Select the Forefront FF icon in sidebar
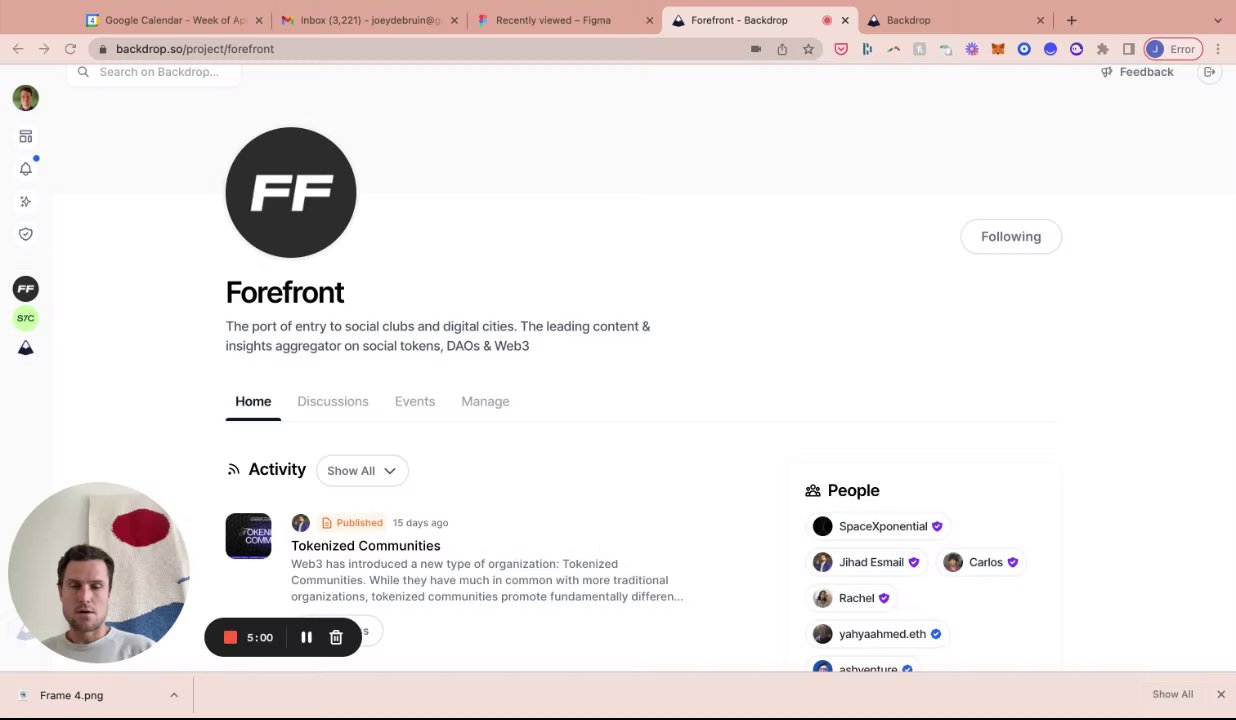Viewport: 1236px width, 720px height. pos(26,289)
